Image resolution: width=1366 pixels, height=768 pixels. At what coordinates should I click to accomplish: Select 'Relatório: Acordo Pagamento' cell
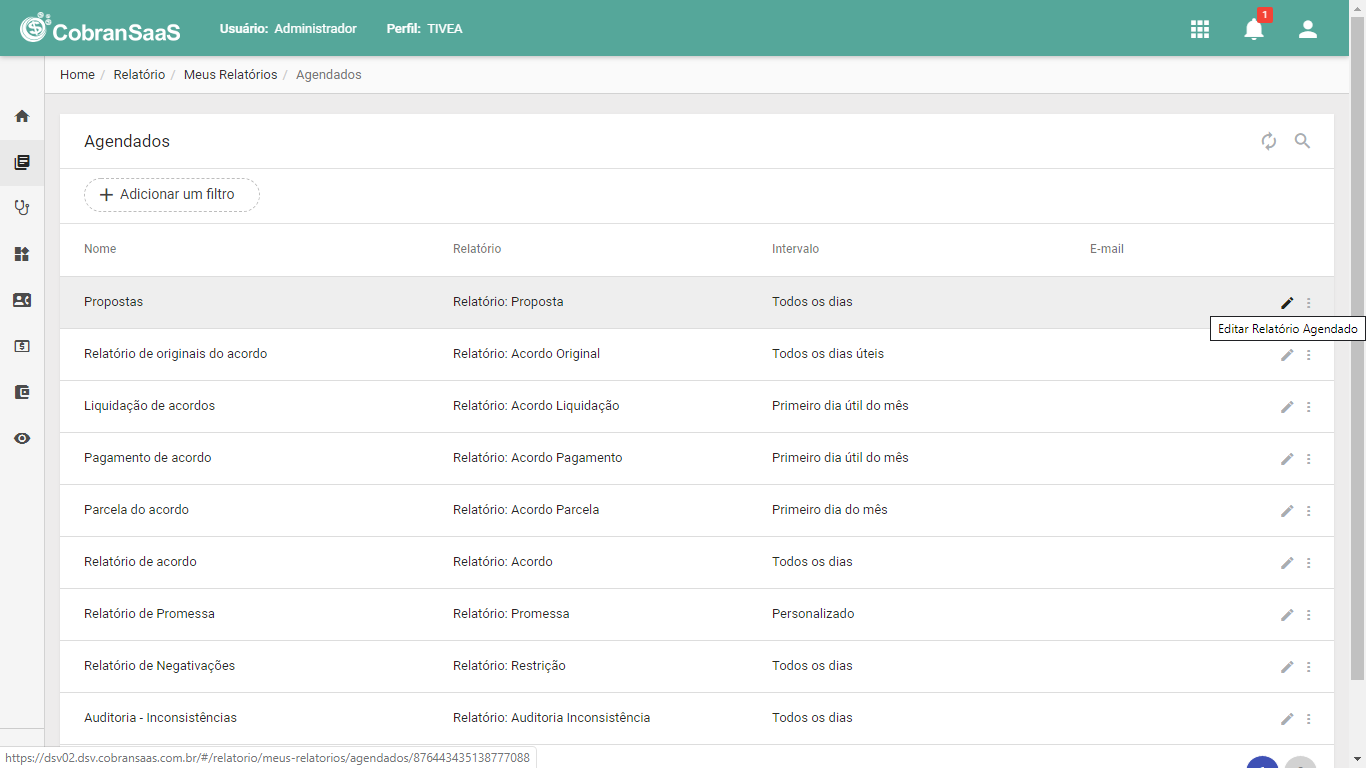point(537,458)
